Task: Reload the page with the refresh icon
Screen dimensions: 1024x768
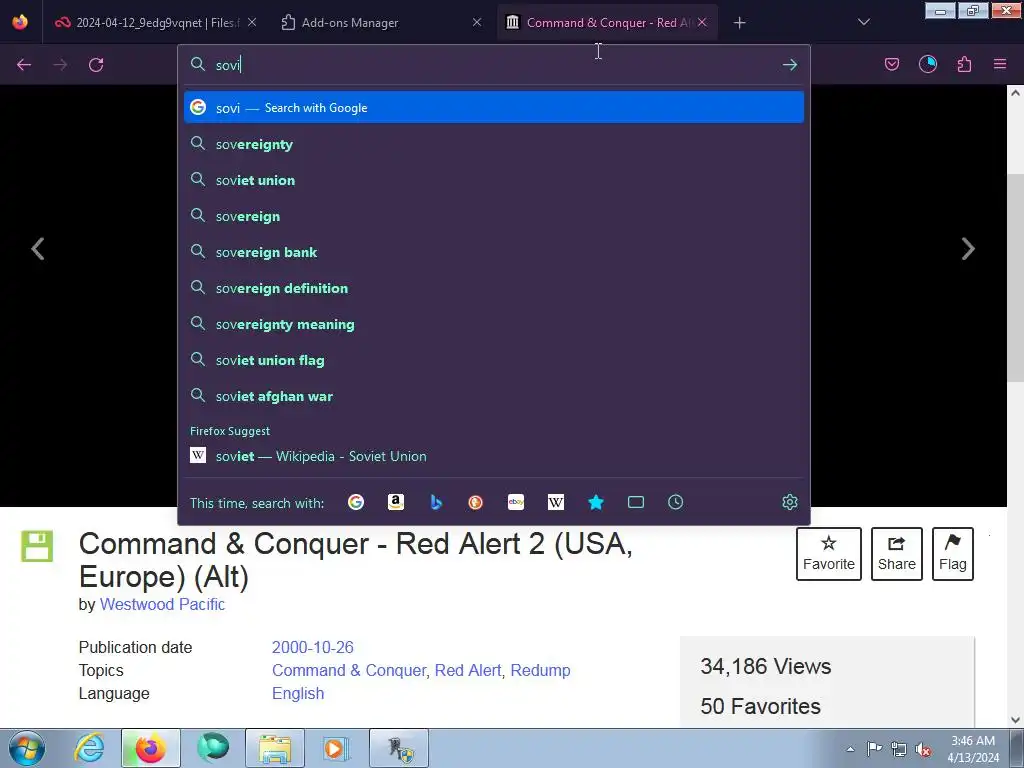Action: pyautogui.click(x=96, y=65)
